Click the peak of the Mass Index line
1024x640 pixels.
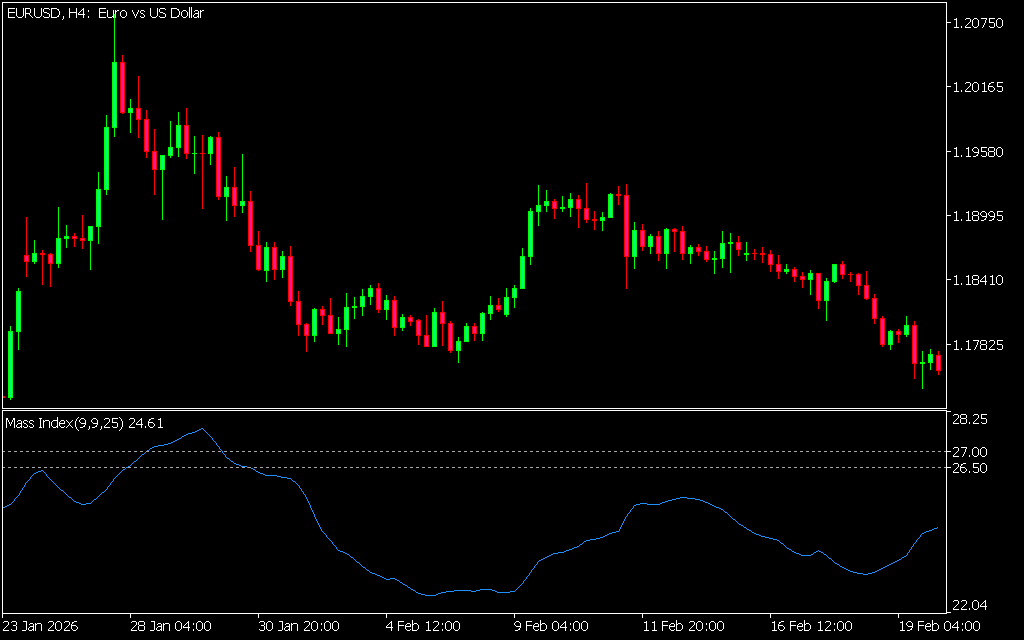(203, 429)
